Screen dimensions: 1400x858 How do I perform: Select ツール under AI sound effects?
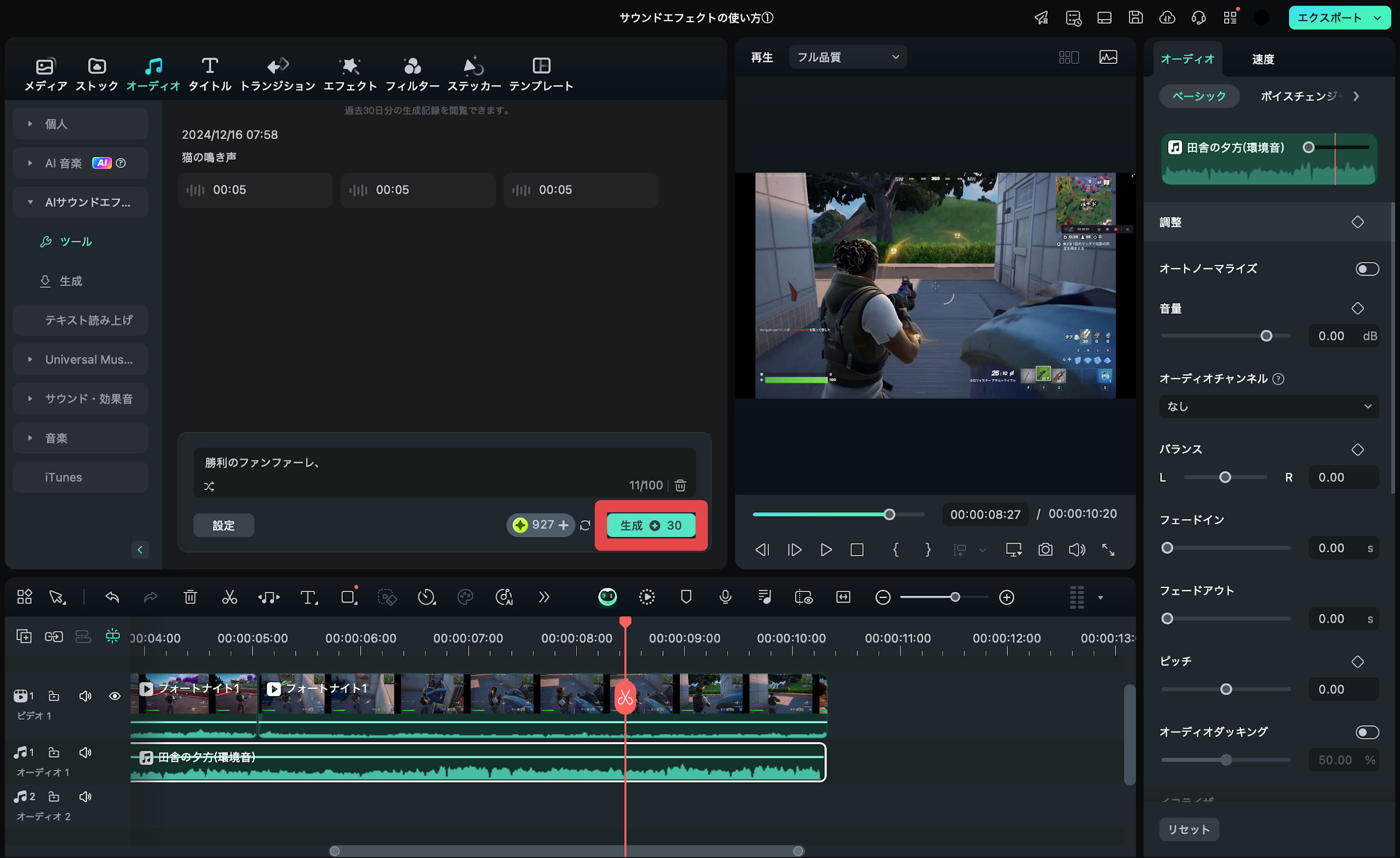click(67, 241)
